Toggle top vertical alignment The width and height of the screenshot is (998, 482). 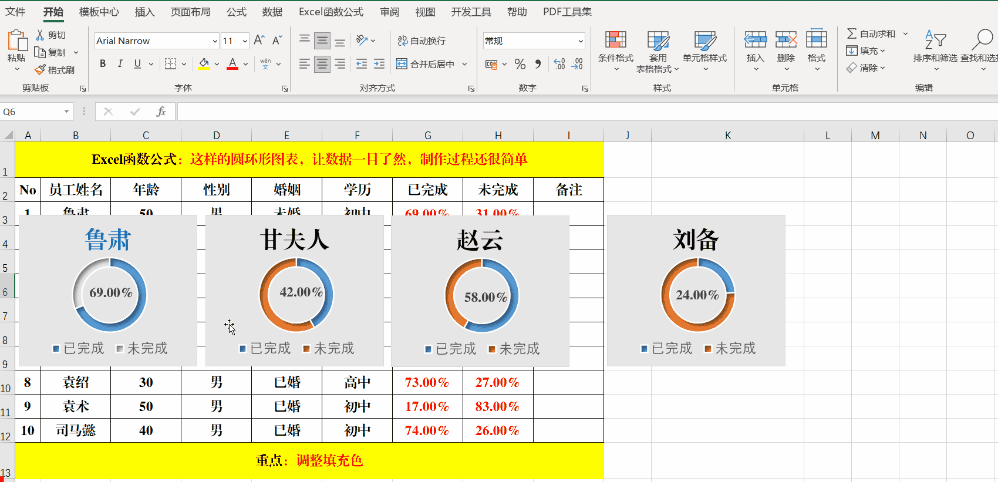(x=305, y=41)
